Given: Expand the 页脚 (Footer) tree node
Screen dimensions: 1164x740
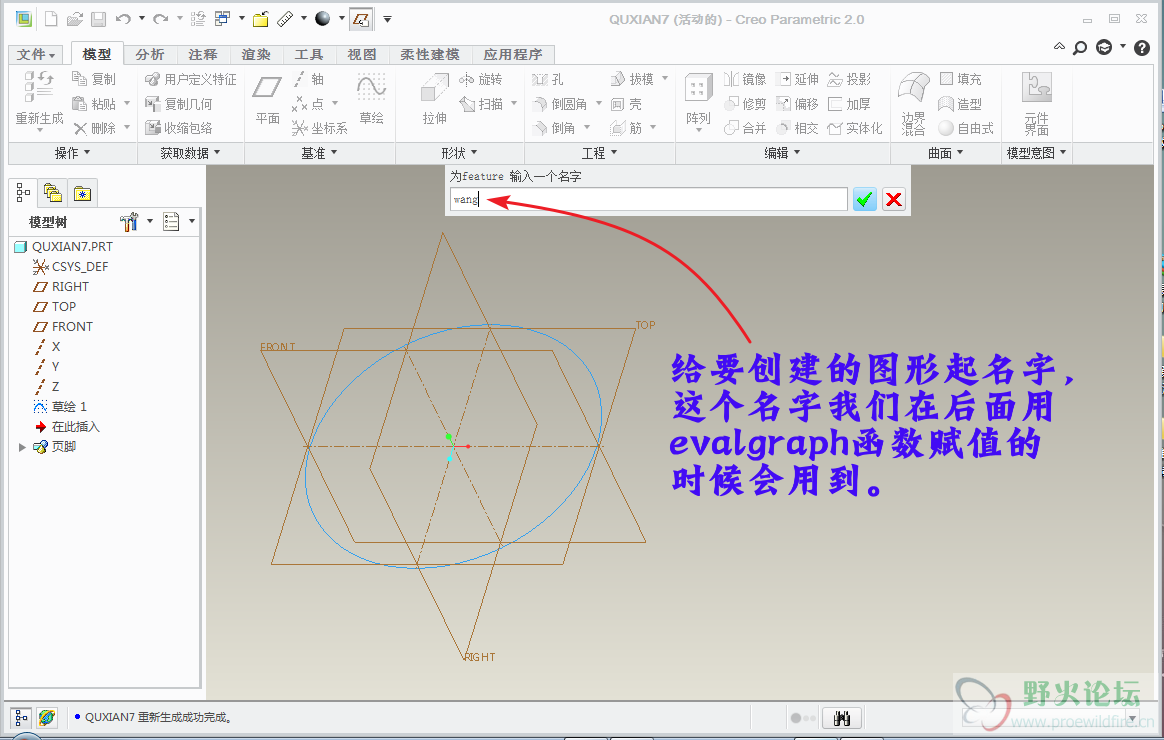Looking at the screenshot, I should point(22,447).
